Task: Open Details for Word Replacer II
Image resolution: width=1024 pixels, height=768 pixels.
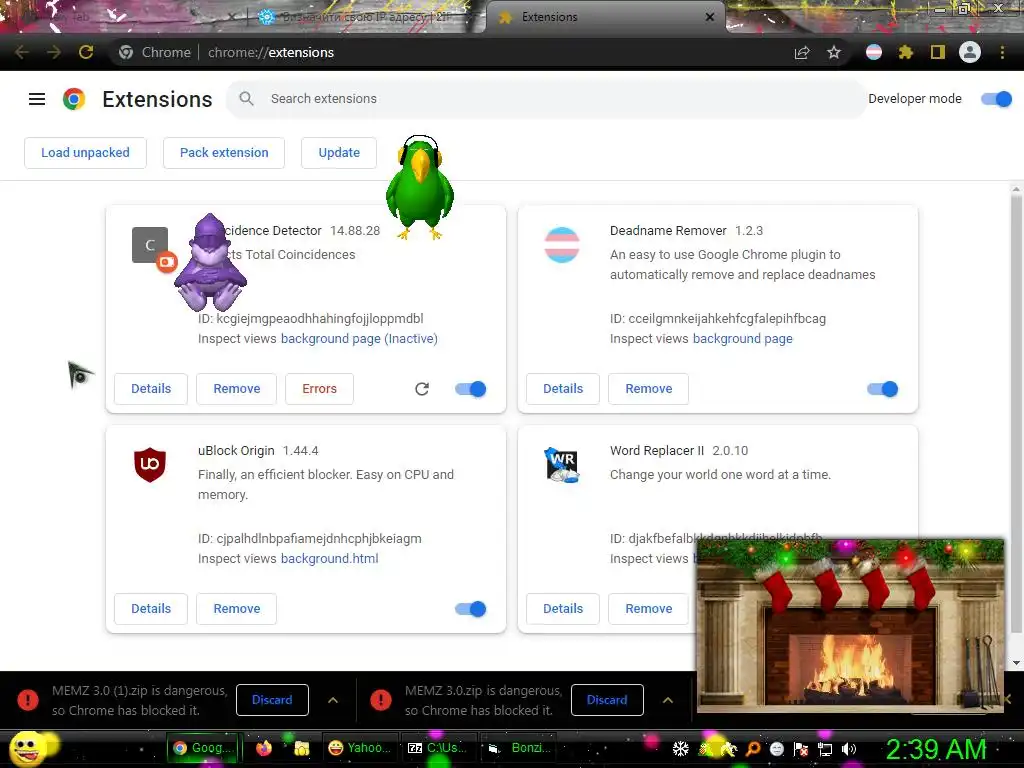Action: [563, 609]
